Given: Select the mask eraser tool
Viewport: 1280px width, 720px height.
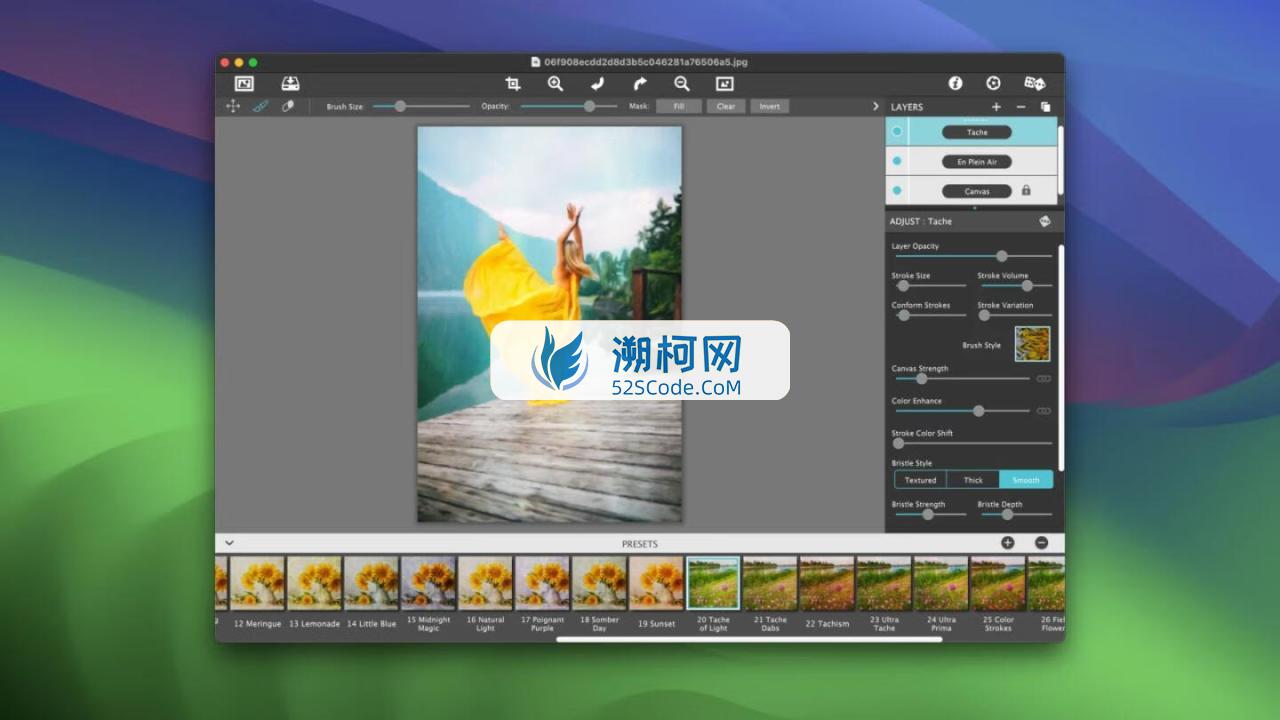Looking at the screenshot, I should 288,106.
